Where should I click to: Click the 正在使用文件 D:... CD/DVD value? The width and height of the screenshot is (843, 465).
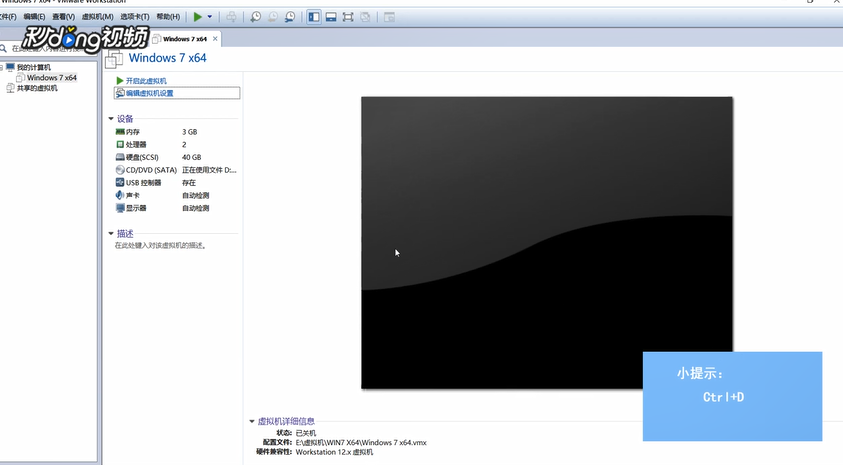click(209, 170)
